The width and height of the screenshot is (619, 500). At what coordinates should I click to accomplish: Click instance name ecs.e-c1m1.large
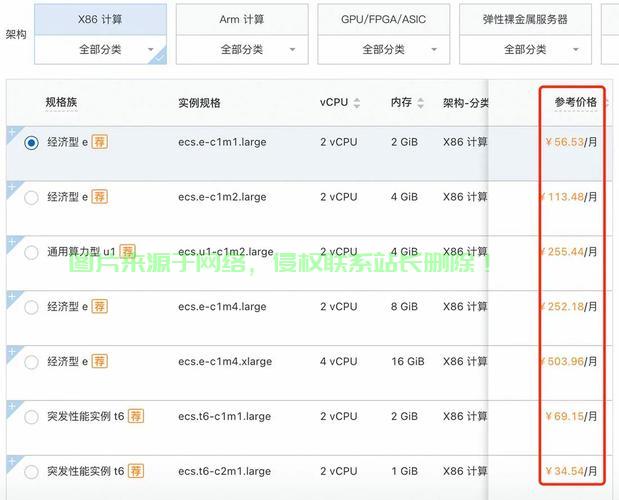click(222, 142)
